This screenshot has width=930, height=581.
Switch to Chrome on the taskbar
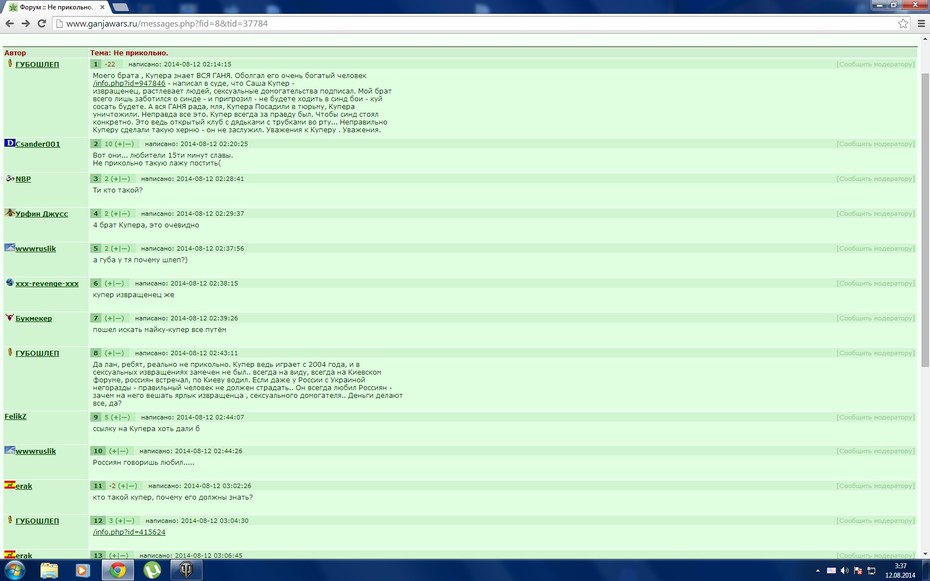[x=117, y=570]
